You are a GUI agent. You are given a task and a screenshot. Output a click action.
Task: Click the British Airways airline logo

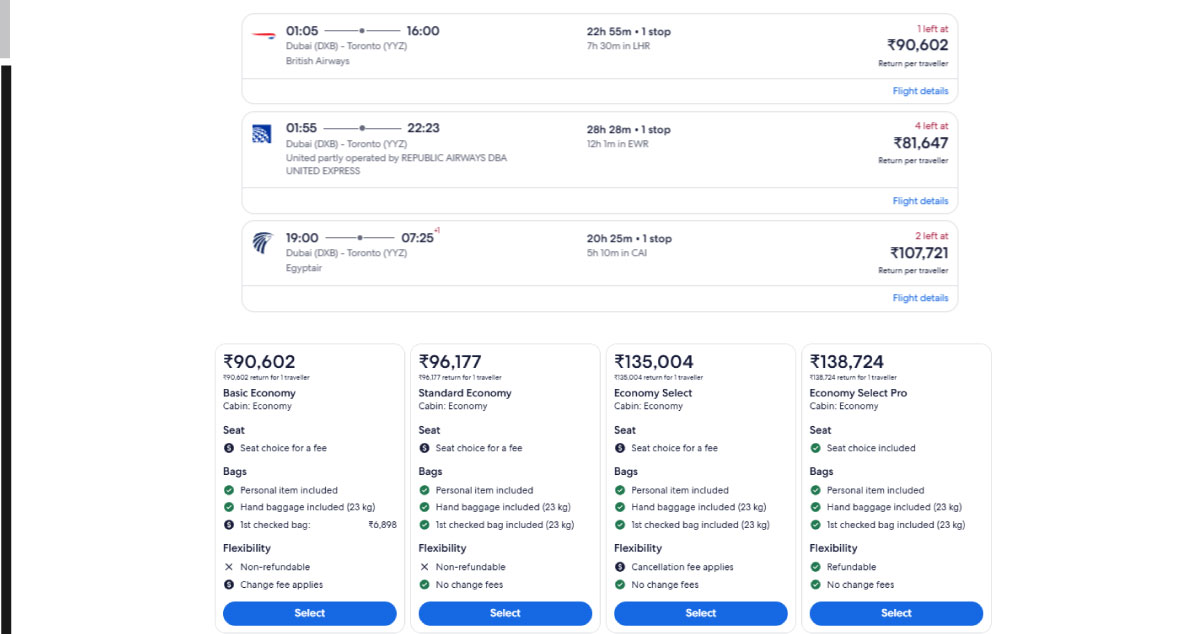[263, 32]
